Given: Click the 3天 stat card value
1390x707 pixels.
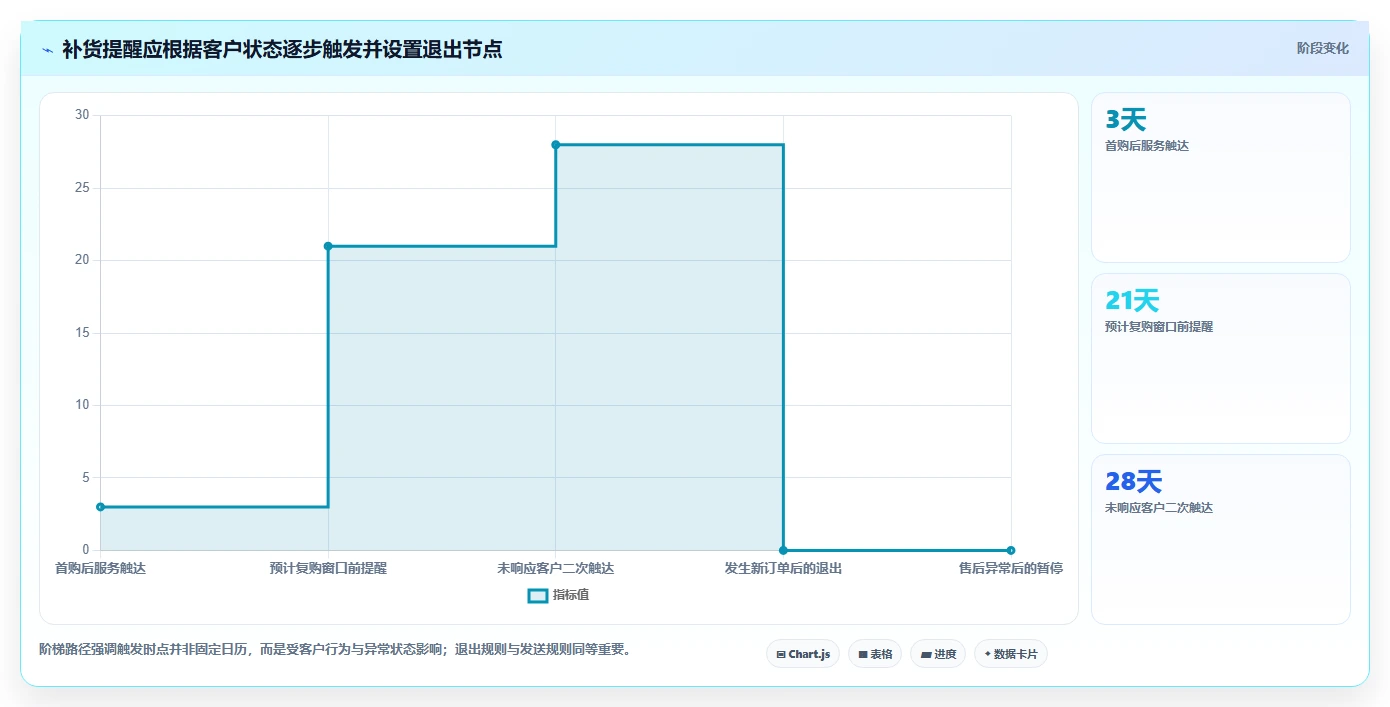Looking at the screenshot, I should click(1126, 120).
